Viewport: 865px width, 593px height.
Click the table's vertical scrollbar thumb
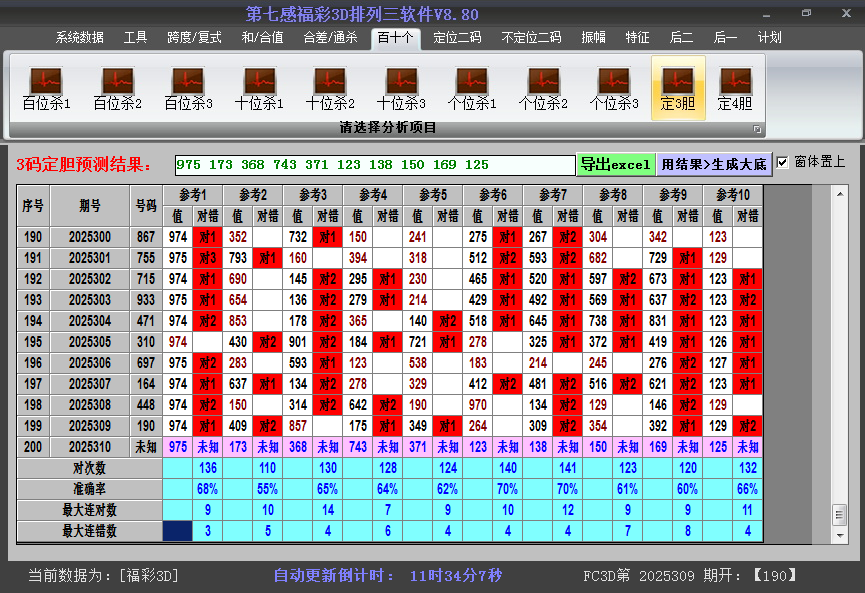(839, 513)
